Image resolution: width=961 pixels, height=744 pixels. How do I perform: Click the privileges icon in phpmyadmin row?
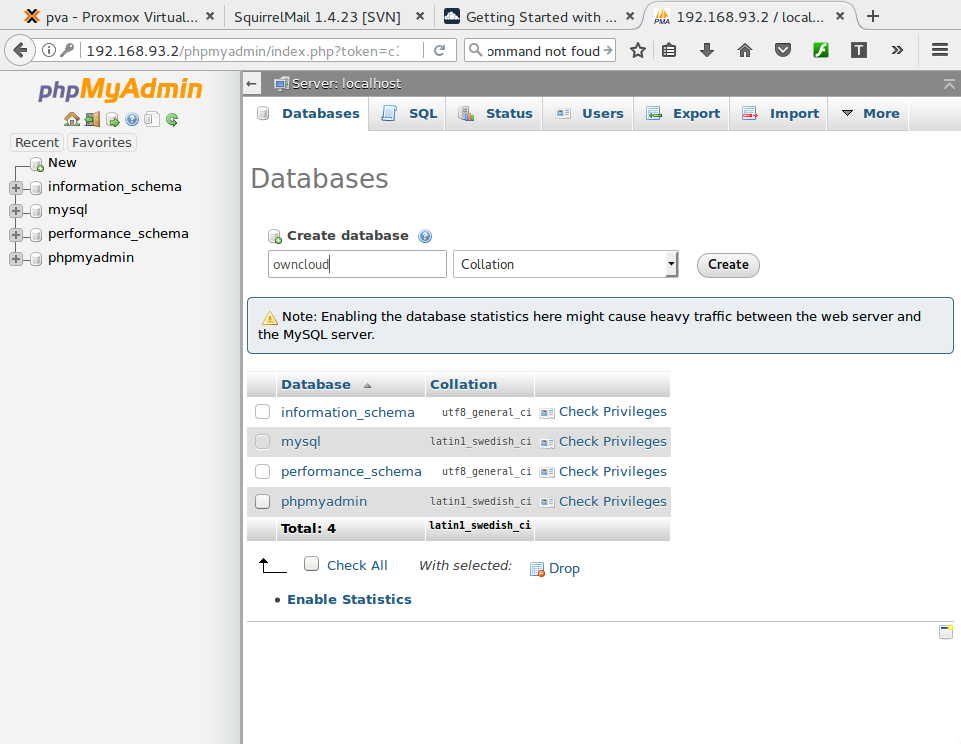coord(547,503)
